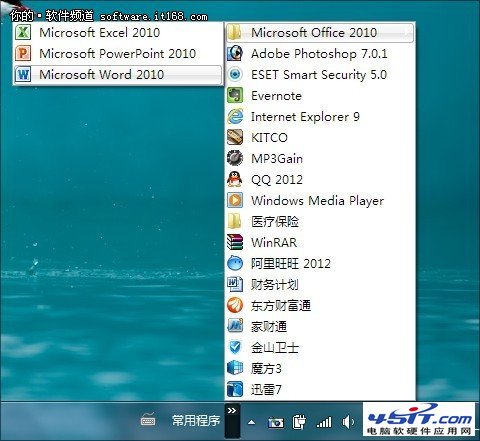Viewport: 480px width, 441px height.
Task: Click the power plug battery tray icon
Action: [x=299, y=422]
